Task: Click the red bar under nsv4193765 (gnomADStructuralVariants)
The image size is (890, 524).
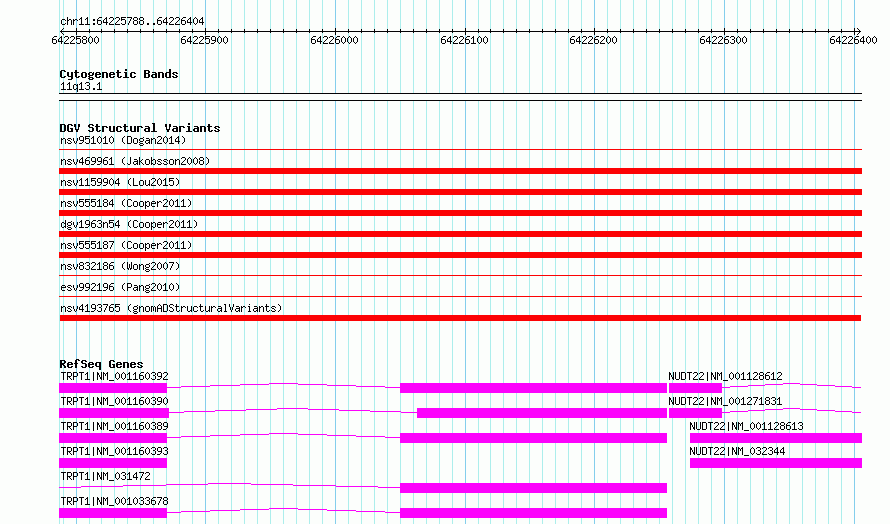Action: pyautogui.click(x=460, y=318)
